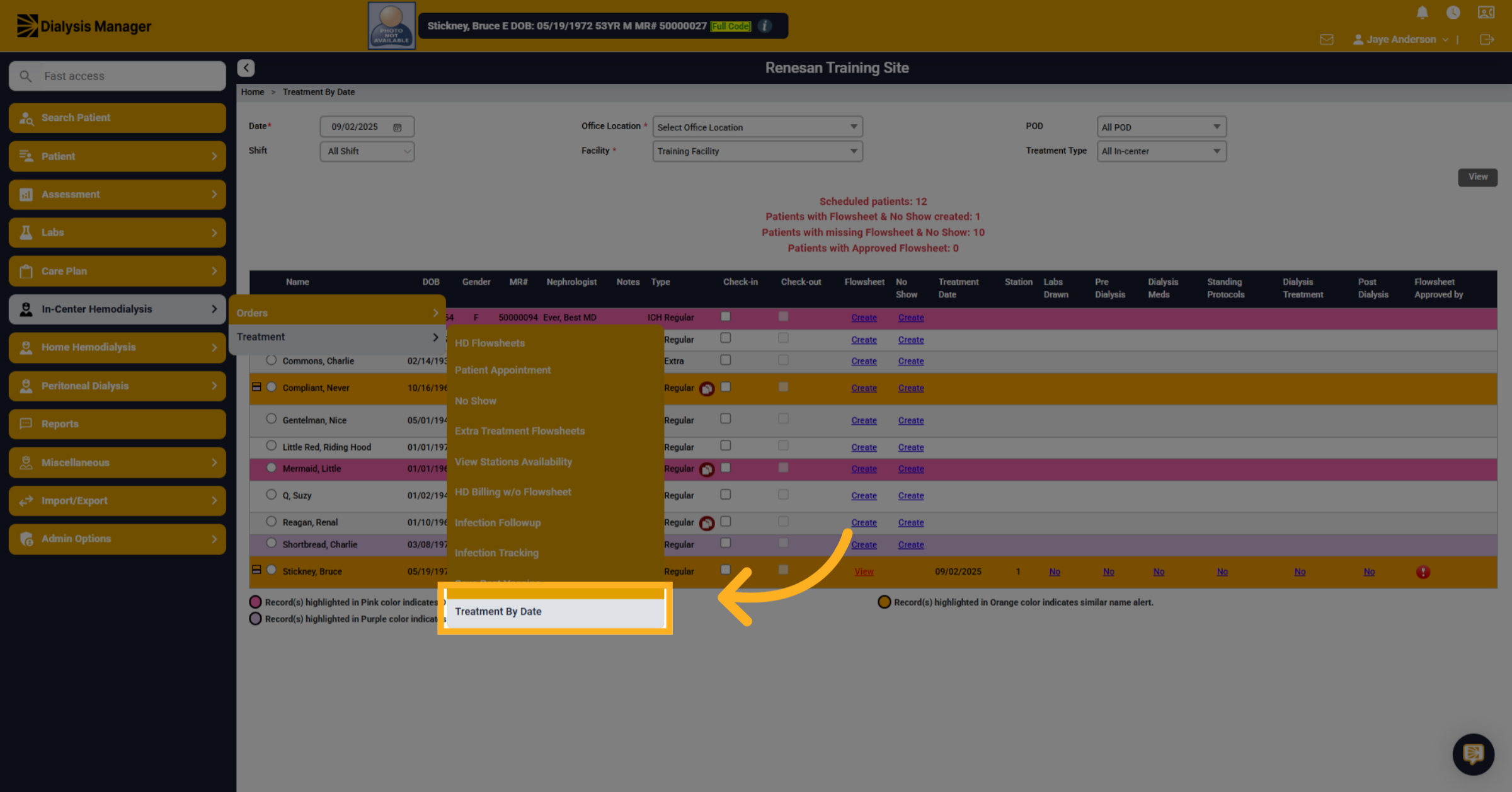Screen dimensions: 1512x792
Task: Open Jaye Anderson user menu
Action: 1400,39
